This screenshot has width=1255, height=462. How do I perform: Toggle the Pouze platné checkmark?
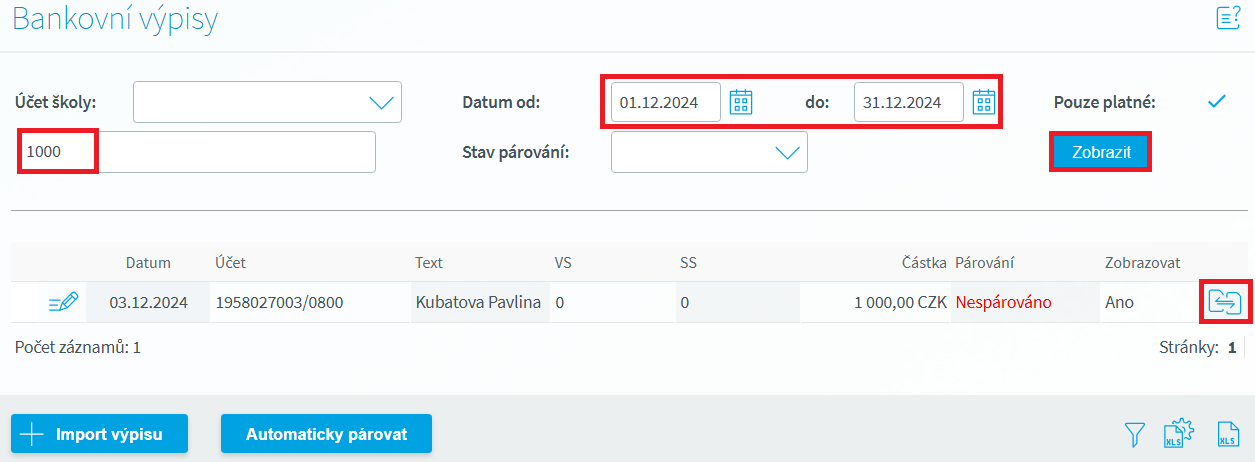1216,102
